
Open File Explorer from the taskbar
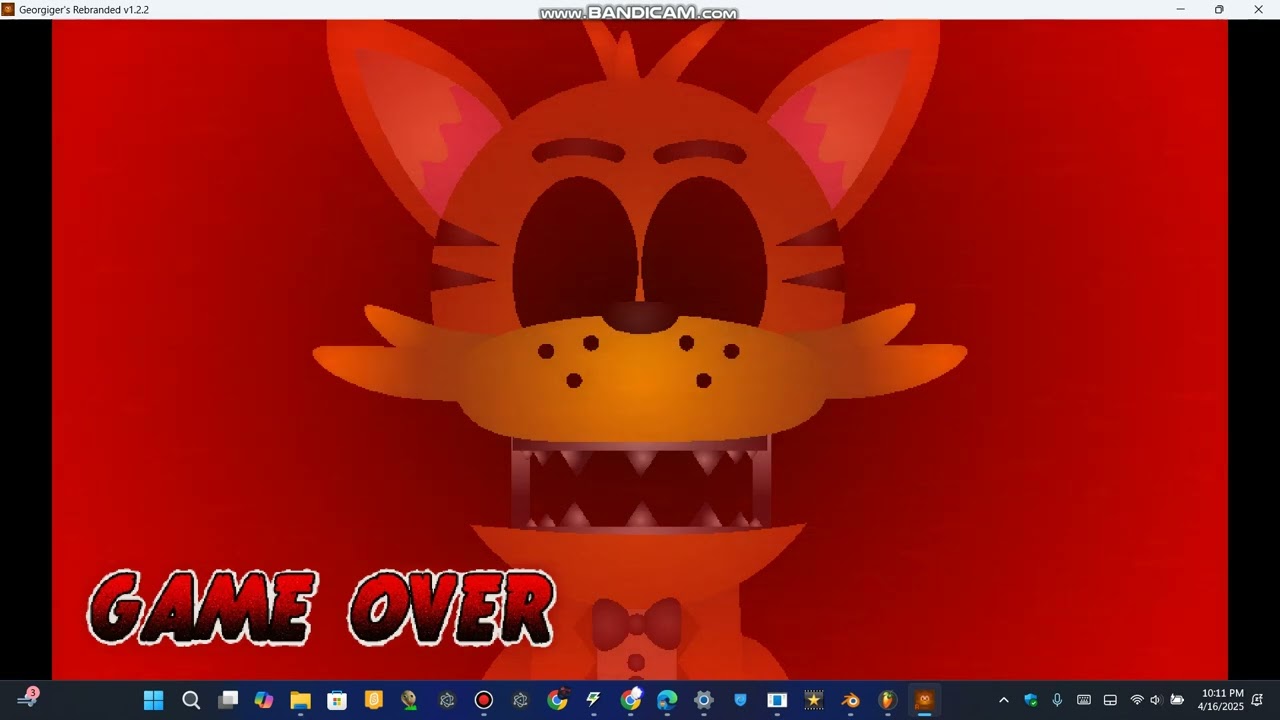[300, 700]
